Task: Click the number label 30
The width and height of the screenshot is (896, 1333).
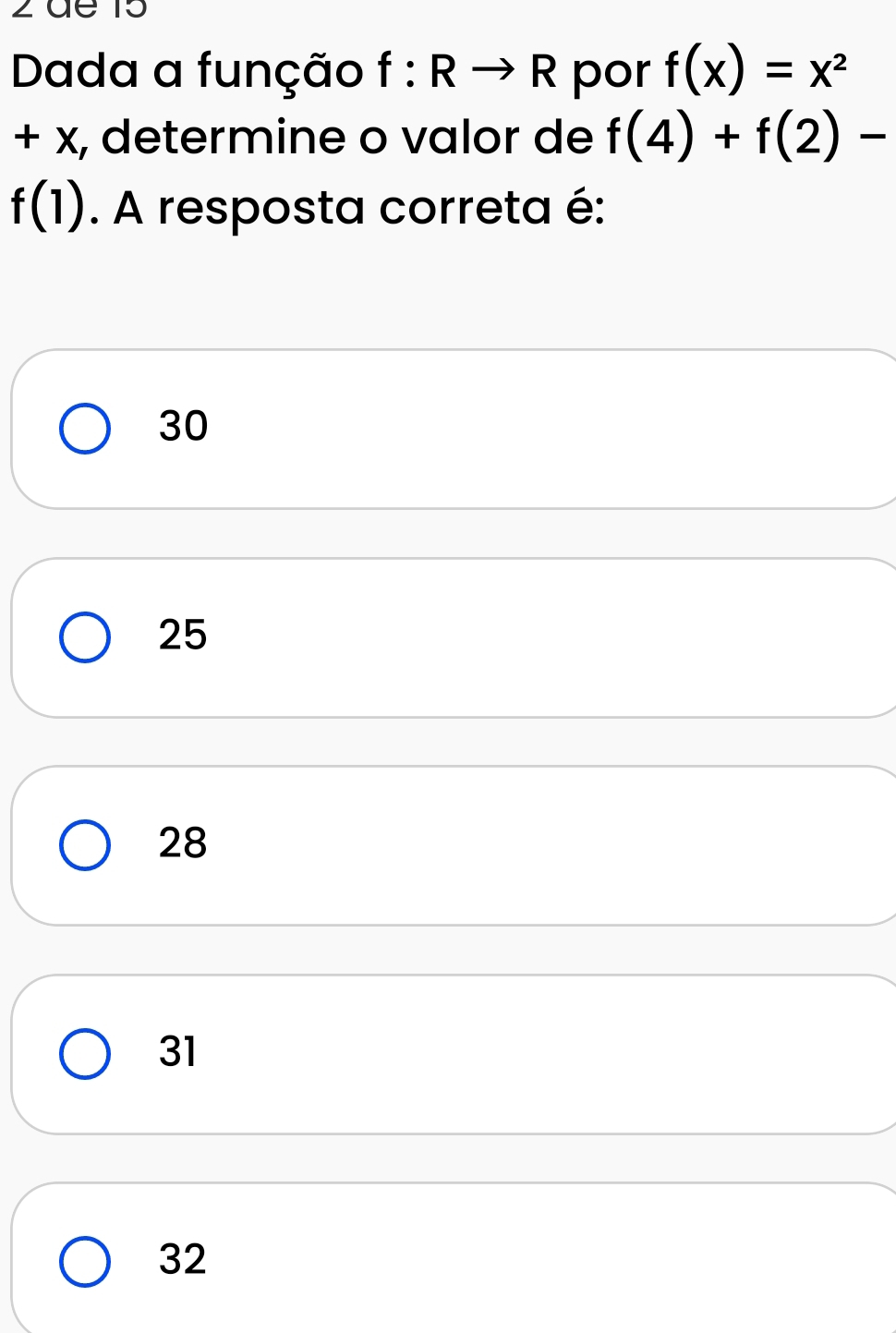Action: [x=184, y=427]
